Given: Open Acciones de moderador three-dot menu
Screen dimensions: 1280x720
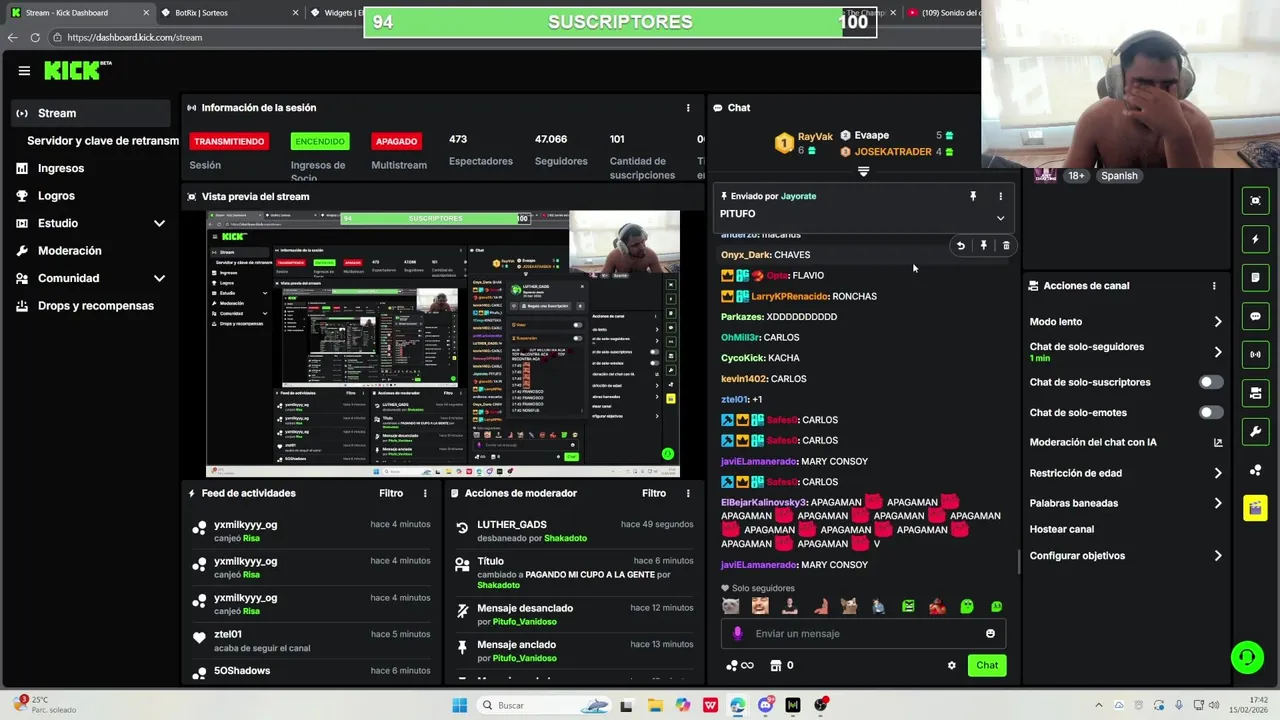Looking at the screenshot, I should 688,493.
